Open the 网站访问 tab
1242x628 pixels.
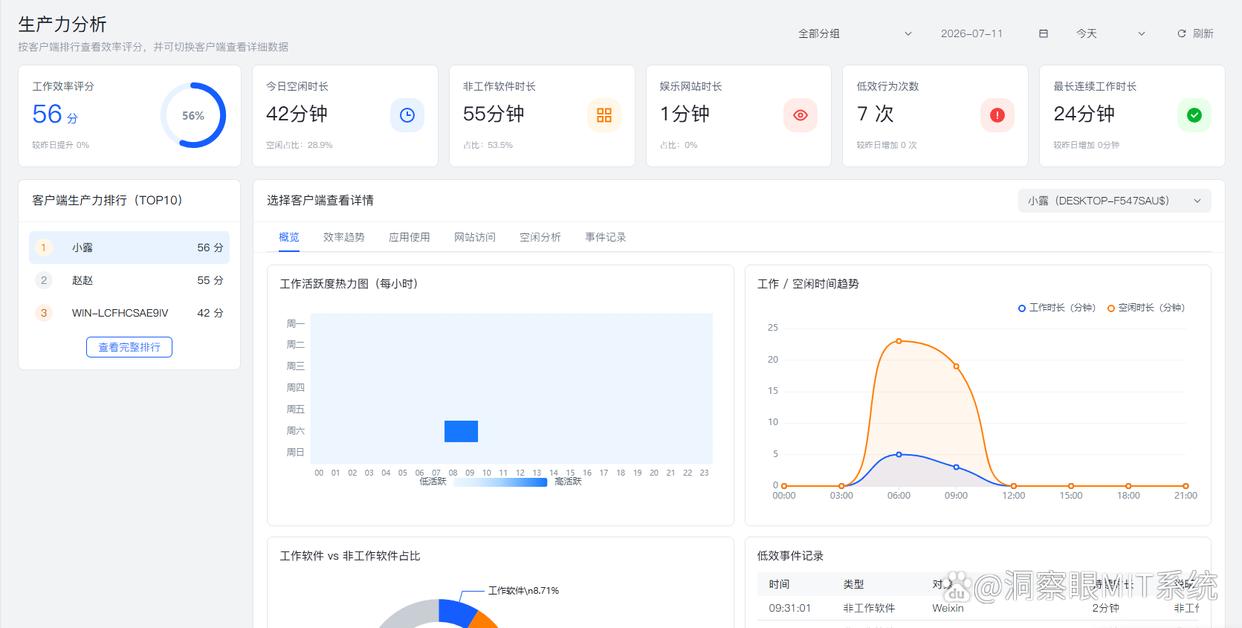475,237
